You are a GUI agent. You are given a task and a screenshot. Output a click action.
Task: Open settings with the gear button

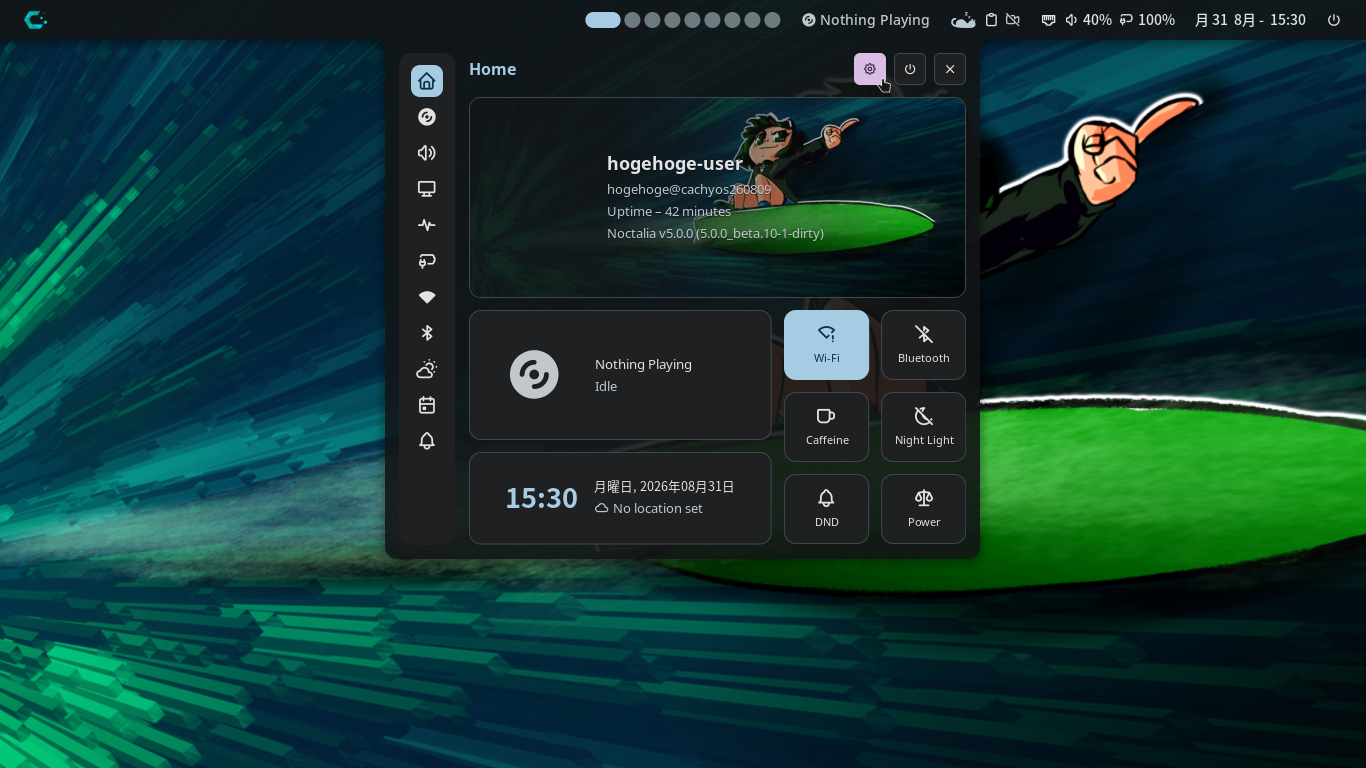tap(870, 69)
